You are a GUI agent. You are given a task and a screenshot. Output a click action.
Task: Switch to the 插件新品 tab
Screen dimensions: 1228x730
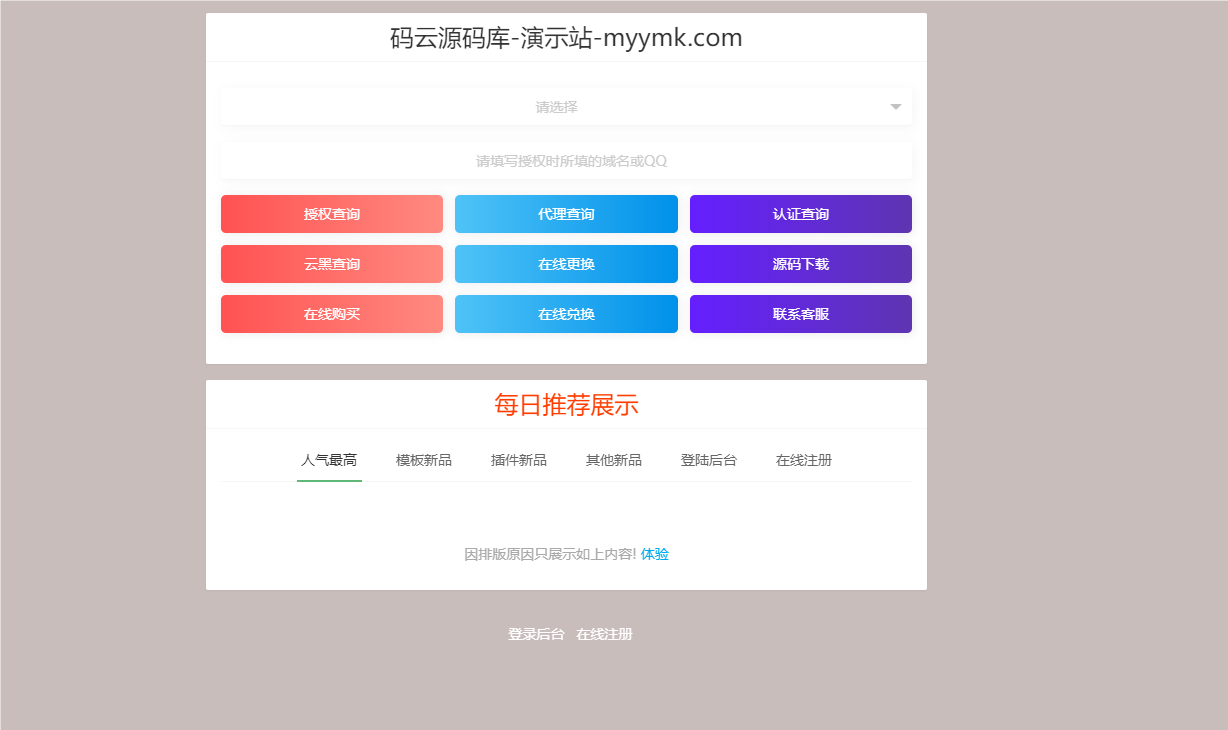518,460
